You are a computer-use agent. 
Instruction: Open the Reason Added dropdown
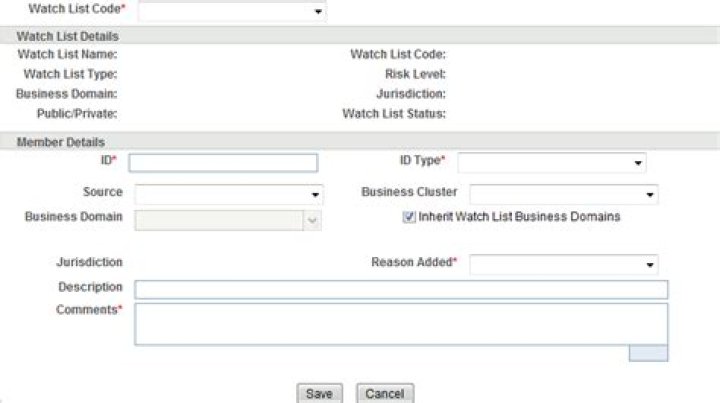pos(563,265)
